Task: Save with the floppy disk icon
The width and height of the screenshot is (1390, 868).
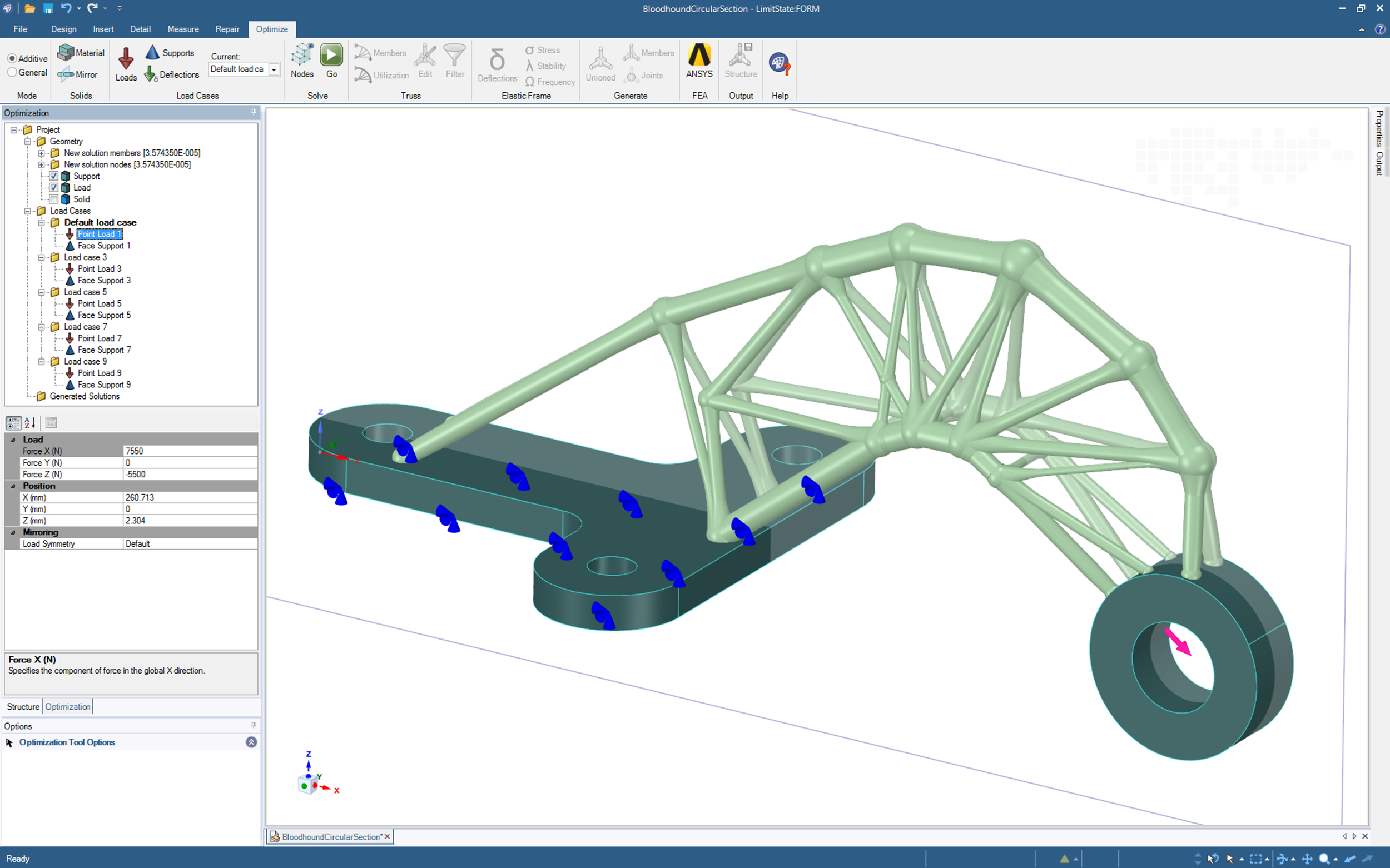Action: [x=48, y=8]
